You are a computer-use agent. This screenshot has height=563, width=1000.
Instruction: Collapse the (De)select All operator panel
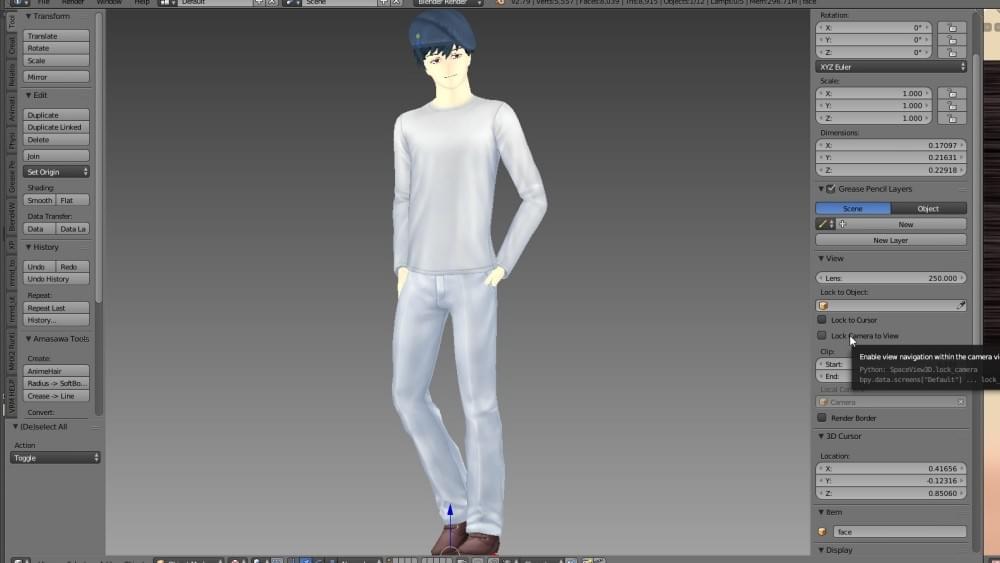tap(15, 427)
